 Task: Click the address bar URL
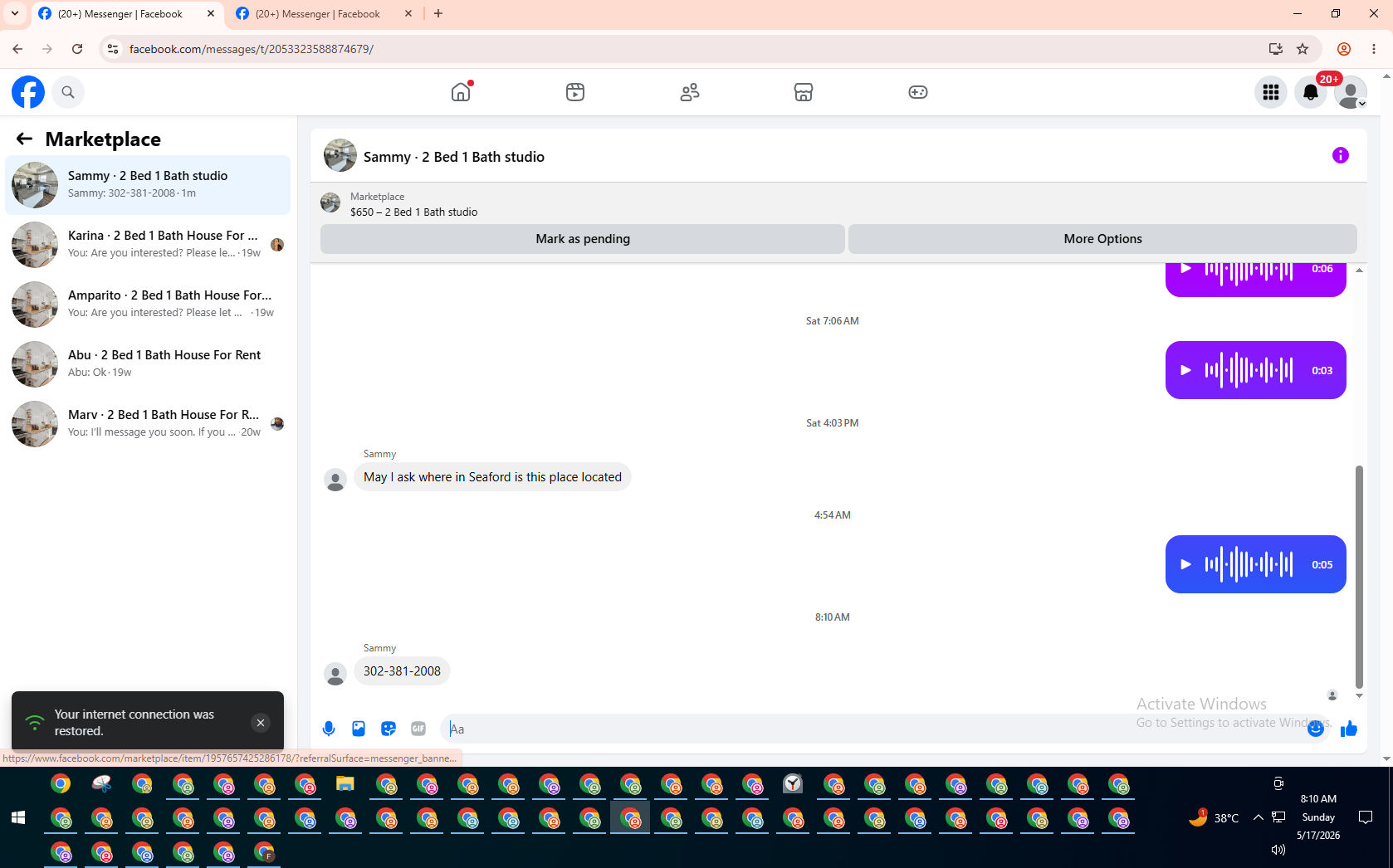[252, 49]
